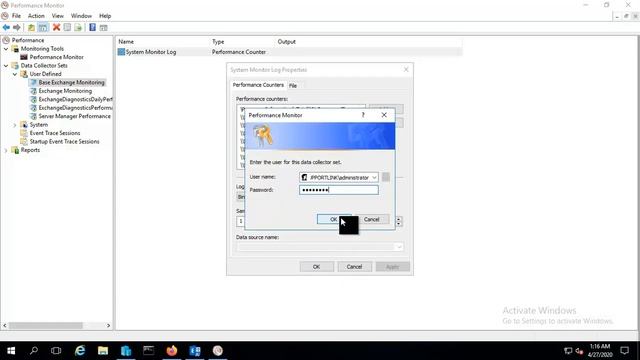Click the Performance Monitor taskbar icon
The image size is (640, 360).
[218, 351]
